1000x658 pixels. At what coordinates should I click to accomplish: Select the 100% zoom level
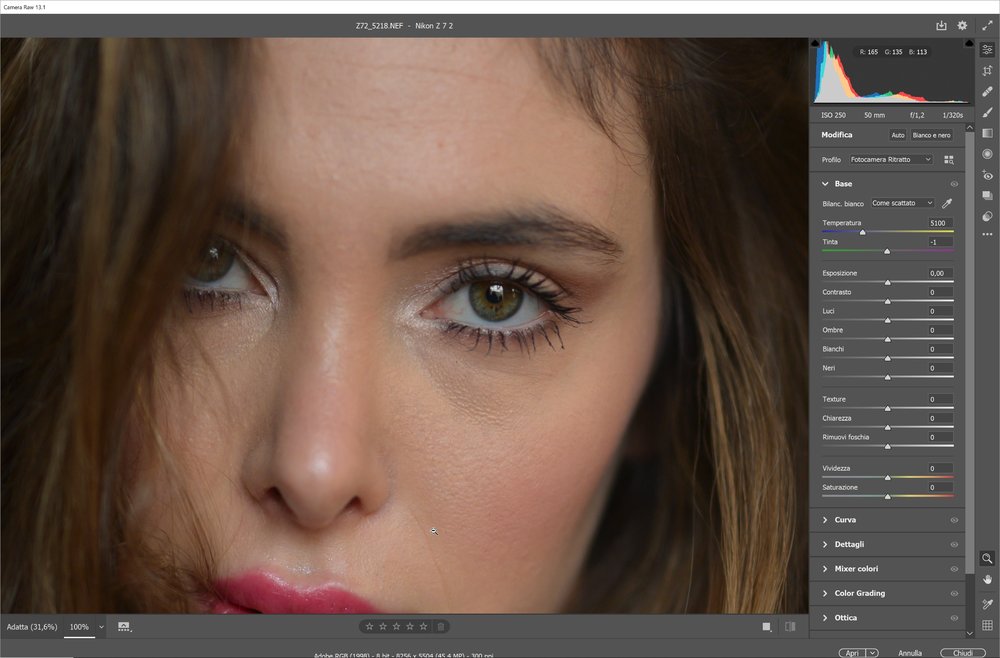(x=79, y=627)
